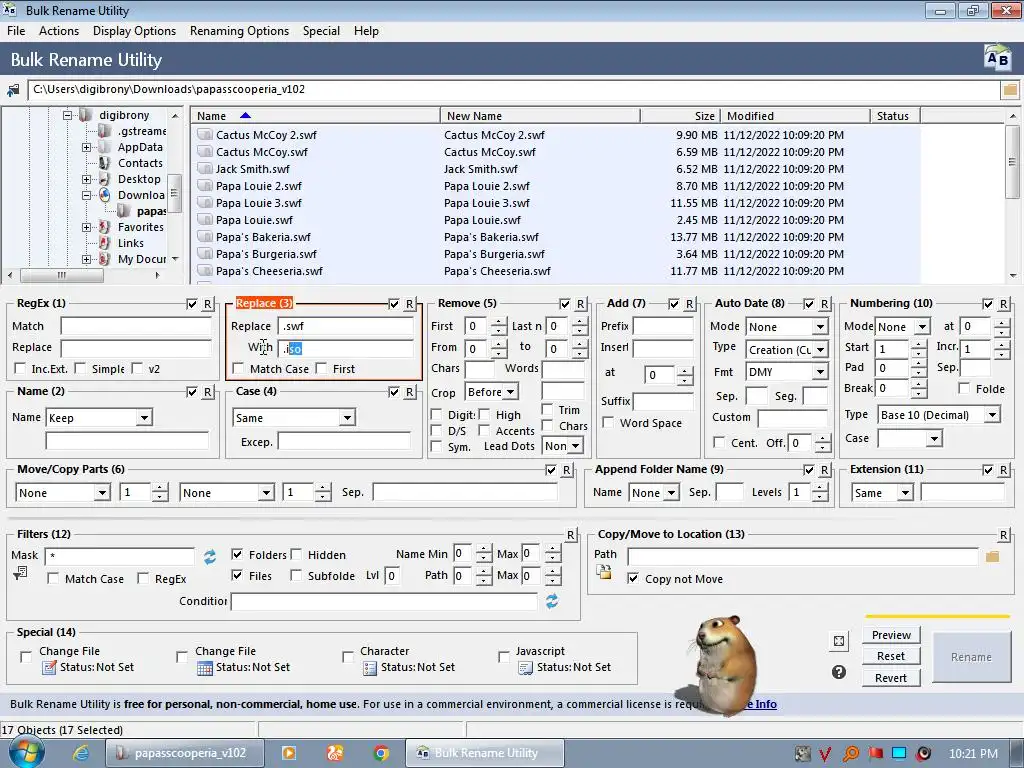The image size is (1024, 768).
Task: Open the Special menu
Action: click(321, 31)
